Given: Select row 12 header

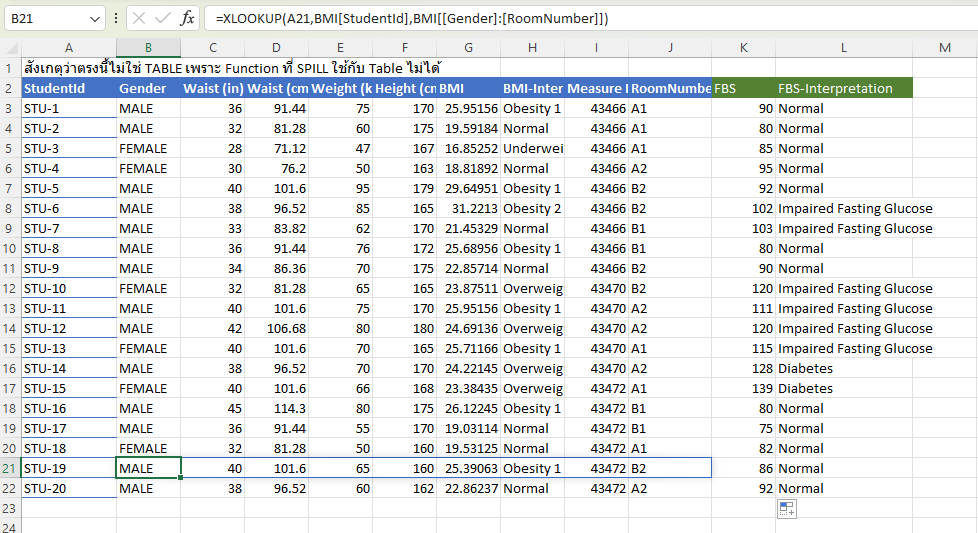Looking at the screenshot, I should pos(9,289).
